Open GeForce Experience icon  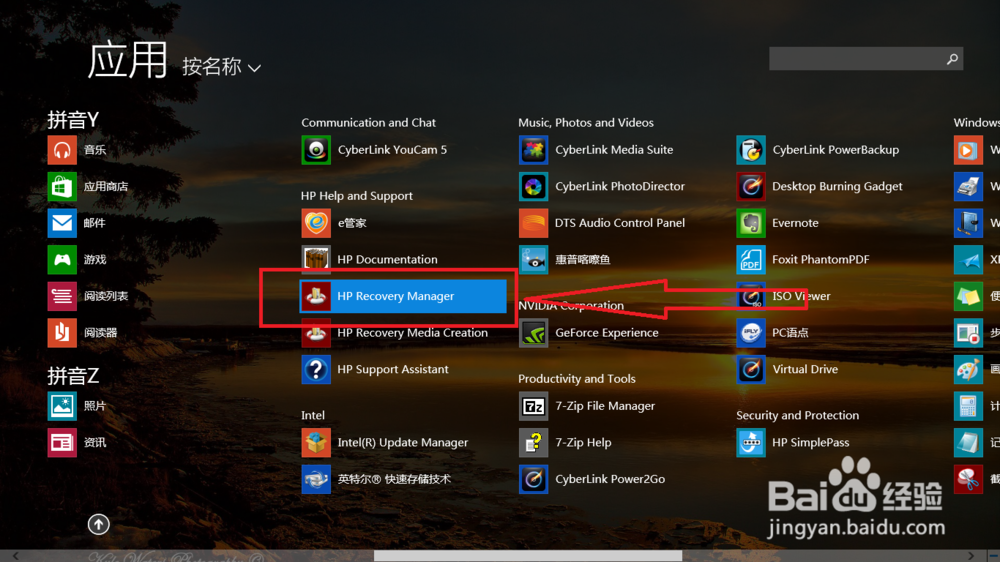click(533, 332)
